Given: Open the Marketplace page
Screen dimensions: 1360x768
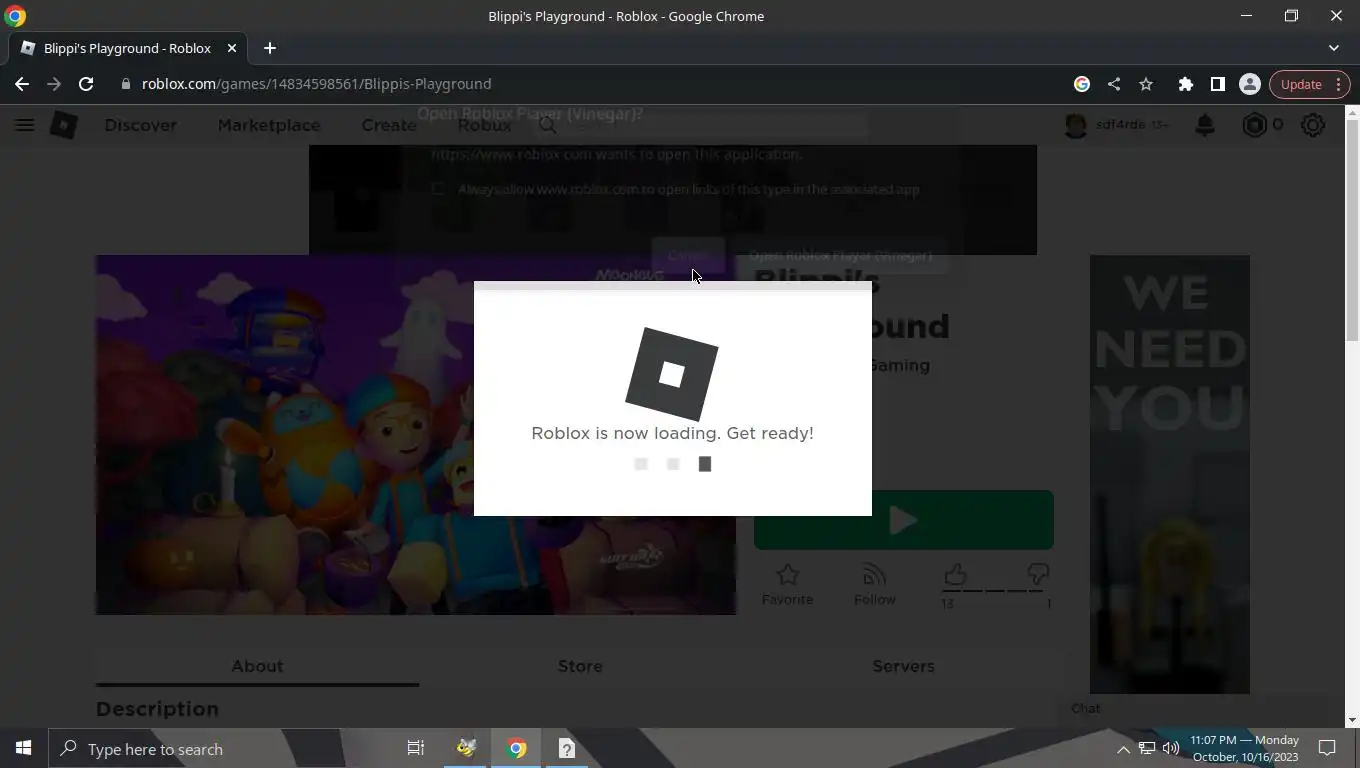Looking at the screenshot, I should pyautogui.click(x=269, y=125).
